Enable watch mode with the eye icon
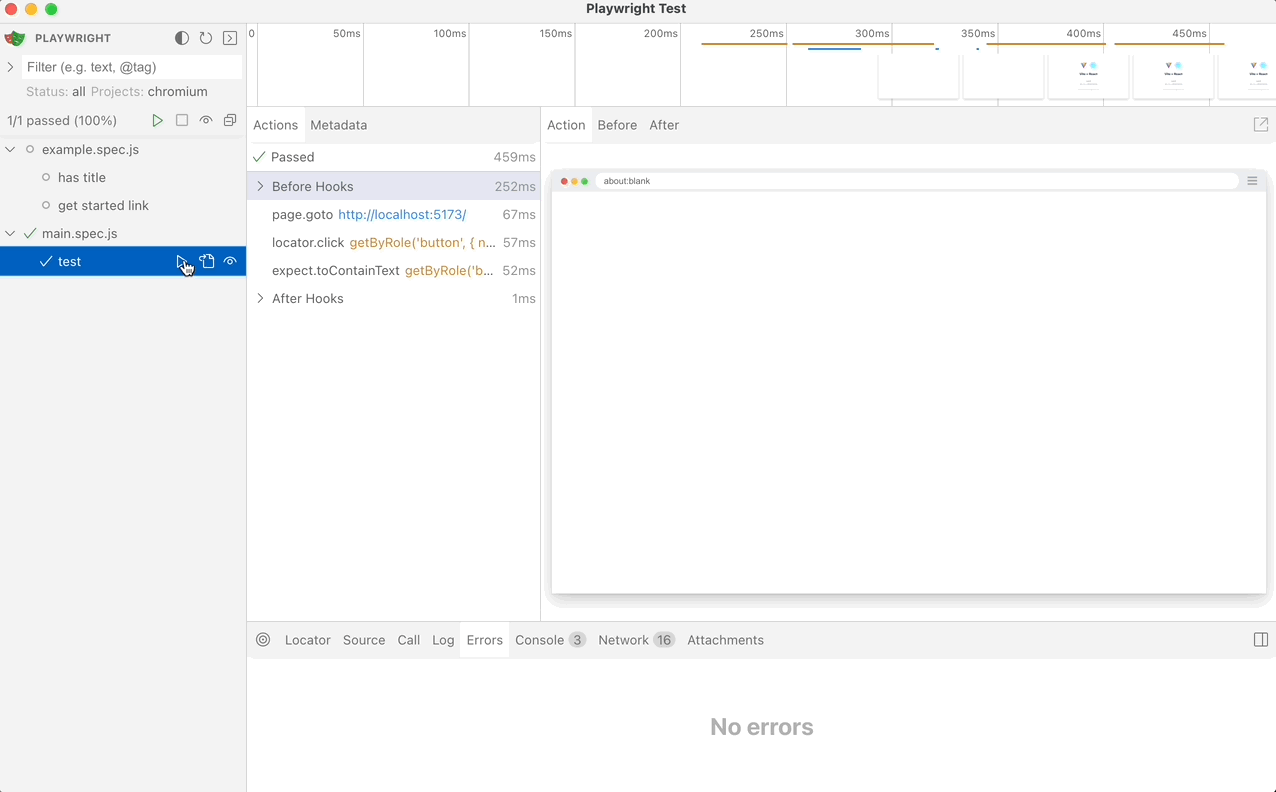Screen dimensions: 1276x792 pyautogui.click(x=205, y=120)
